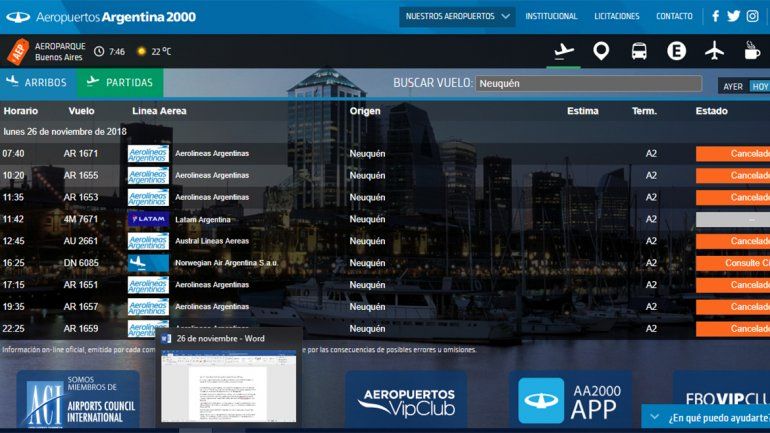Click Cancelado status for AU 2661
This screenshot has width=770, height=433.
pos(733,241)
